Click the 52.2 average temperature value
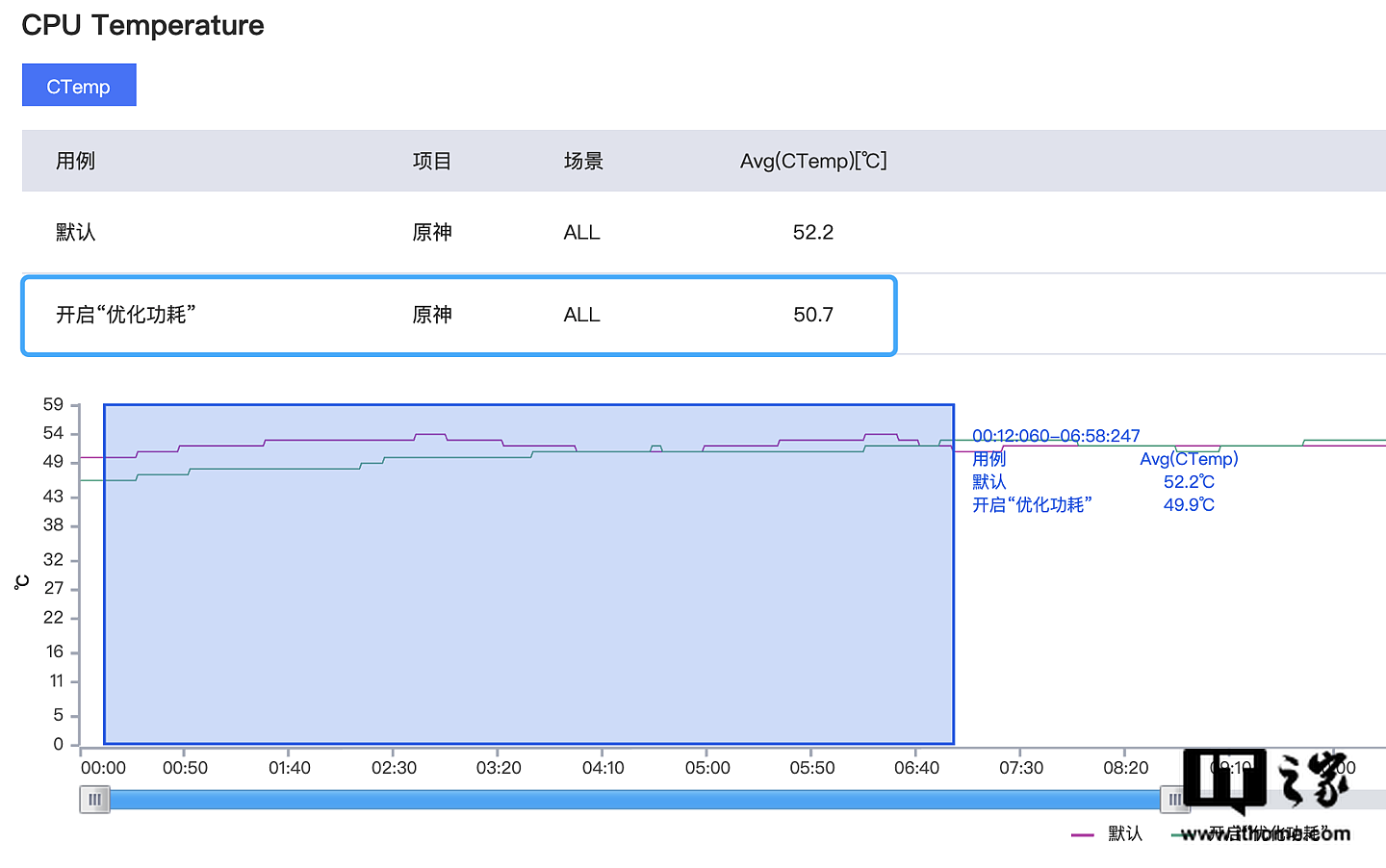 point(813,232)
